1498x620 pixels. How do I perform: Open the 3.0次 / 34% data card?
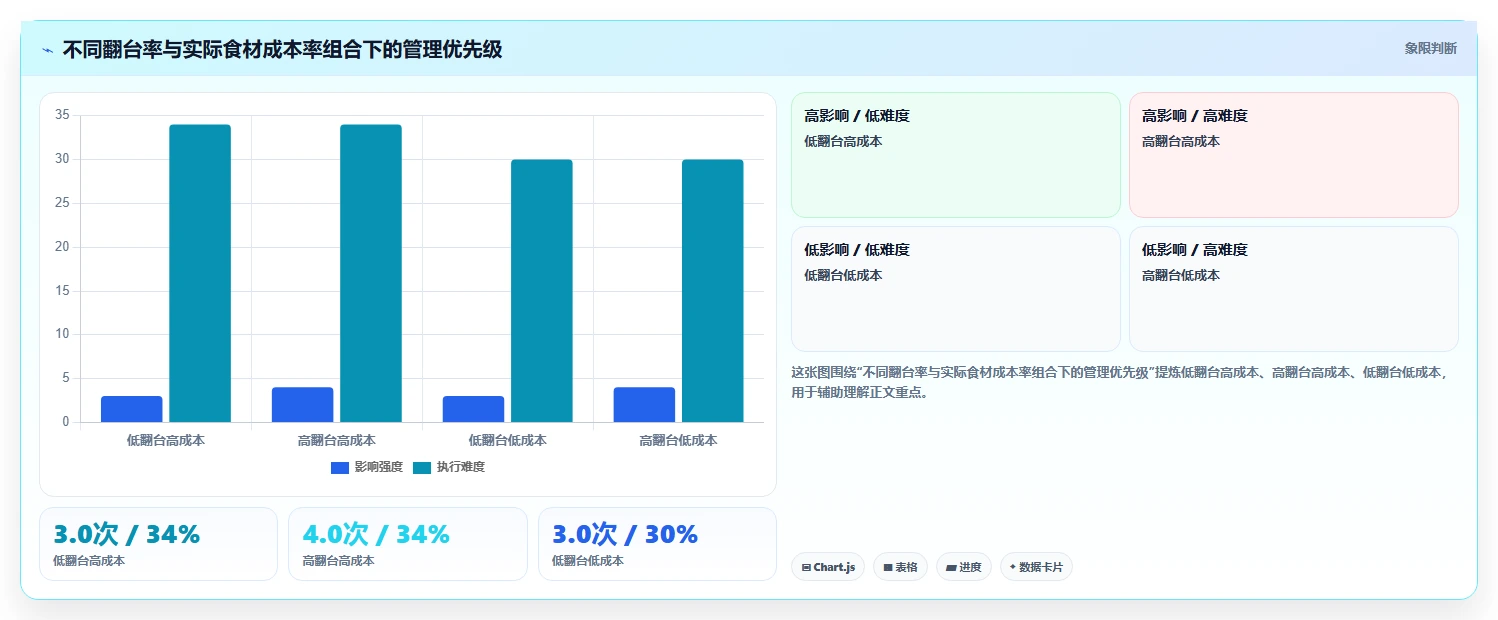click(x=158, y=544)
